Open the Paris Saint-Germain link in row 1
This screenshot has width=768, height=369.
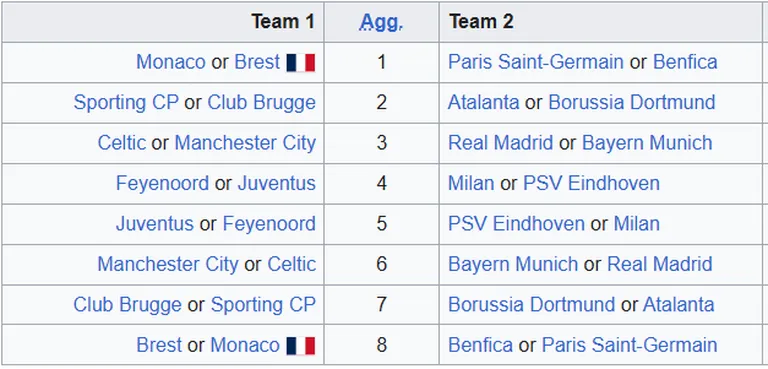536,62
